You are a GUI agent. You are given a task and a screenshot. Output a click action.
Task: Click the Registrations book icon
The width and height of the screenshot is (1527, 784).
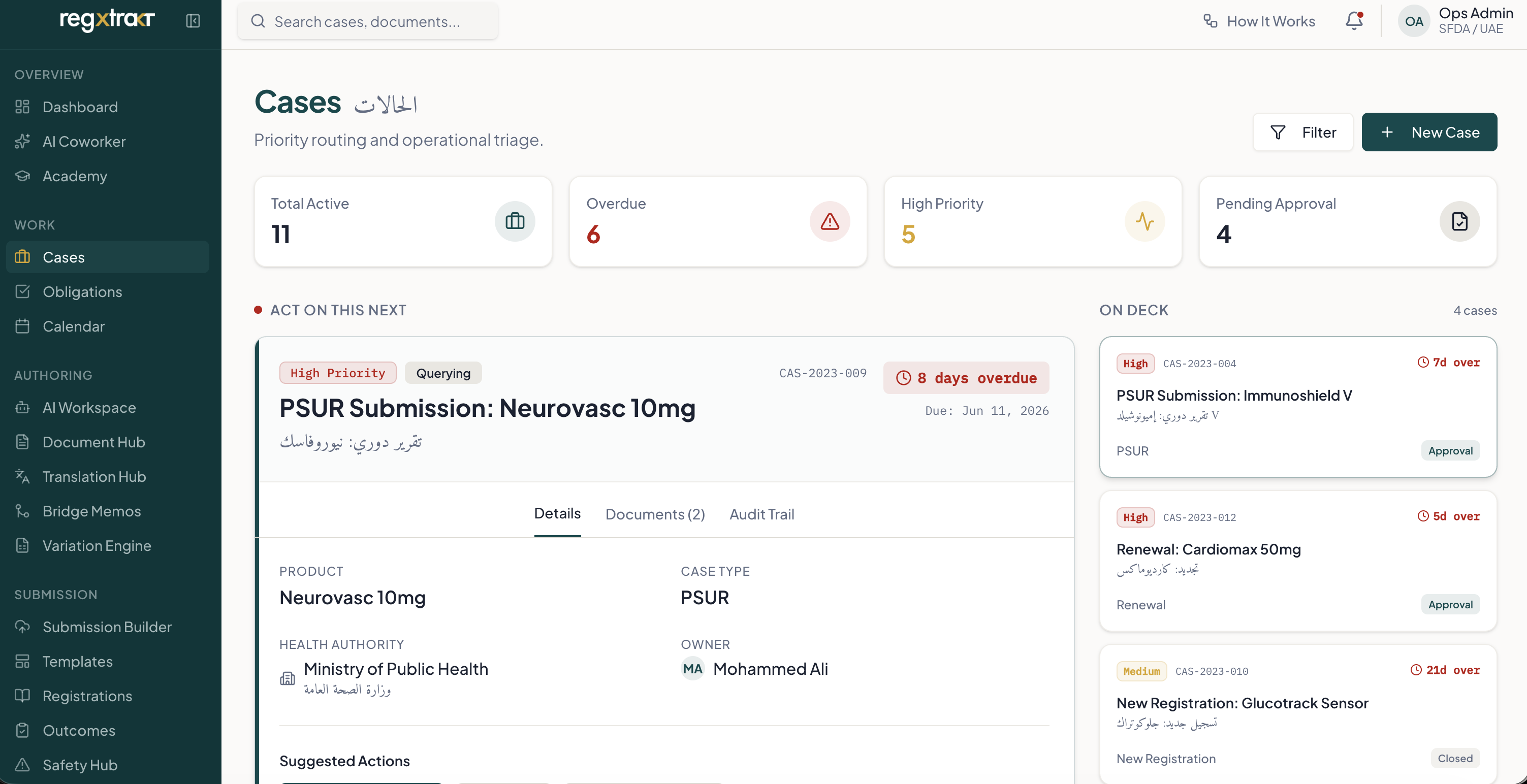[22, 696]
